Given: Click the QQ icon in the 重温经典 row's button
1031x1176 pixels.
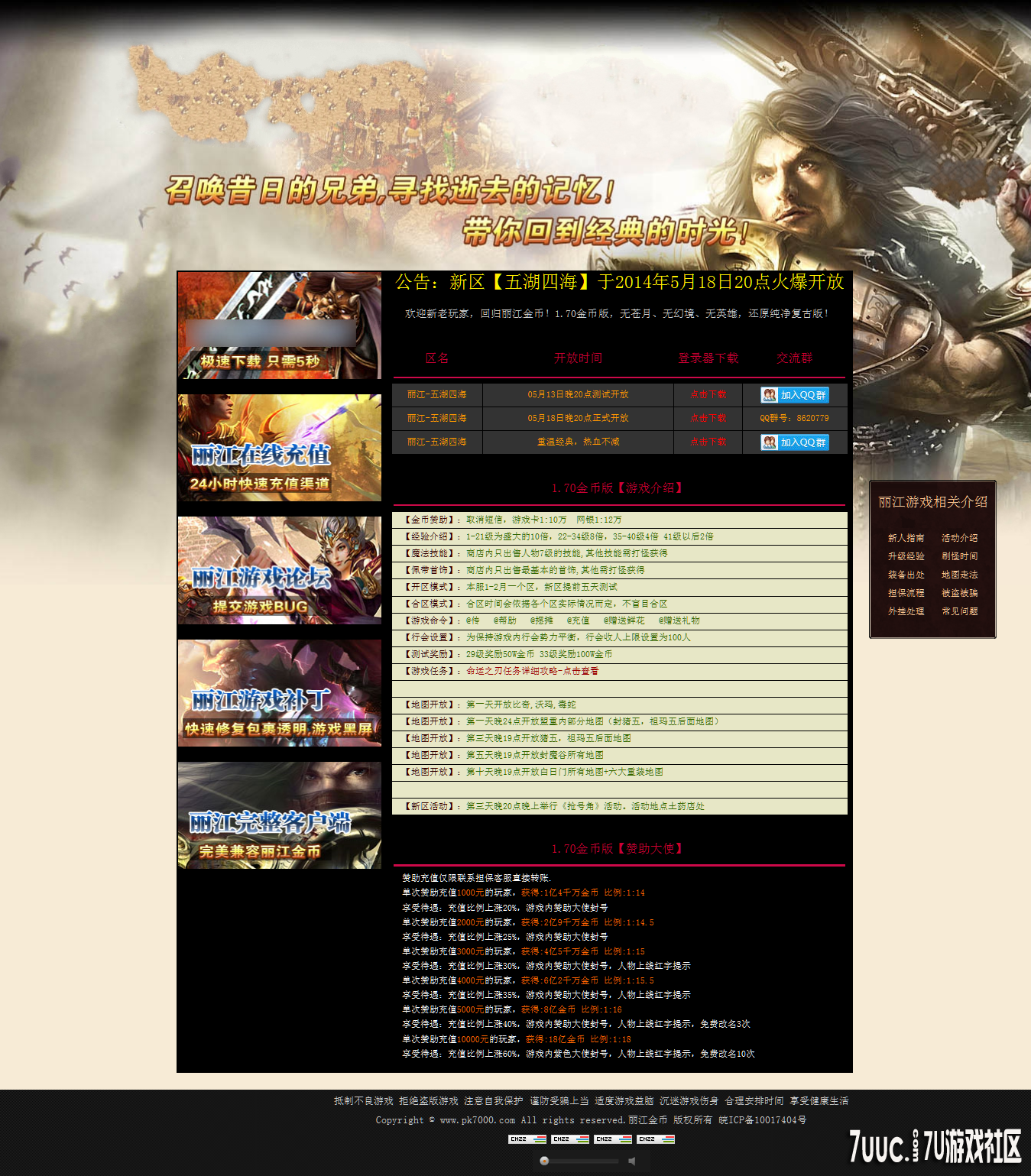Looking at the screenshot, I should click(770, 442).
